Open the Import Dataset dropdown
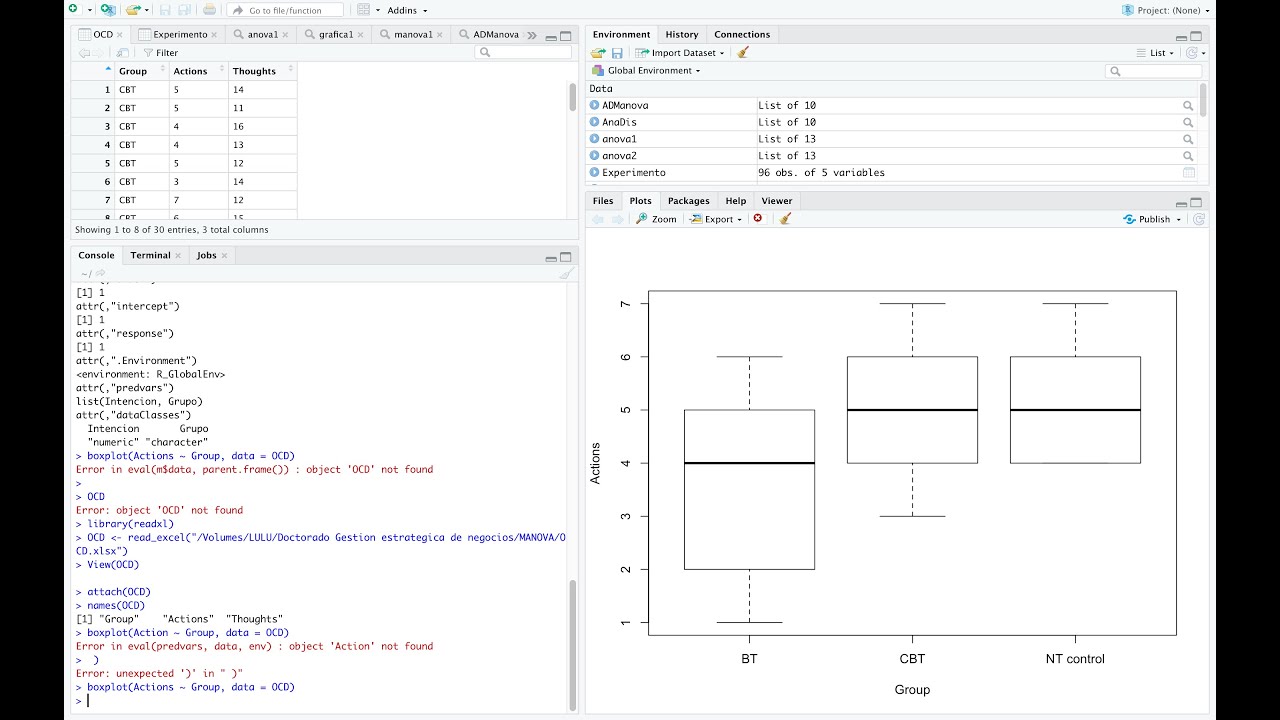 click(x=680, y=53)
